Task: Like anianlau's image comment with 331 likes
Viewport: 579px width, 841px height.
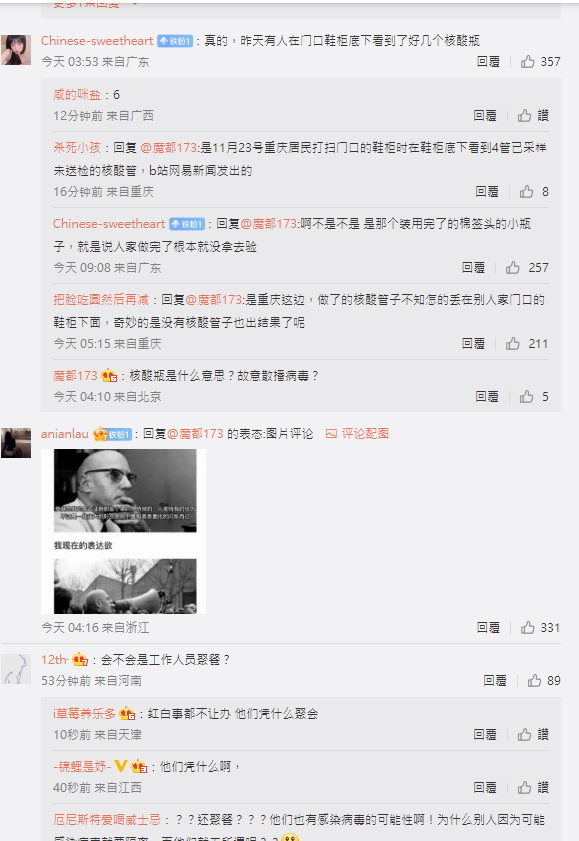Action: pos(540,628)
